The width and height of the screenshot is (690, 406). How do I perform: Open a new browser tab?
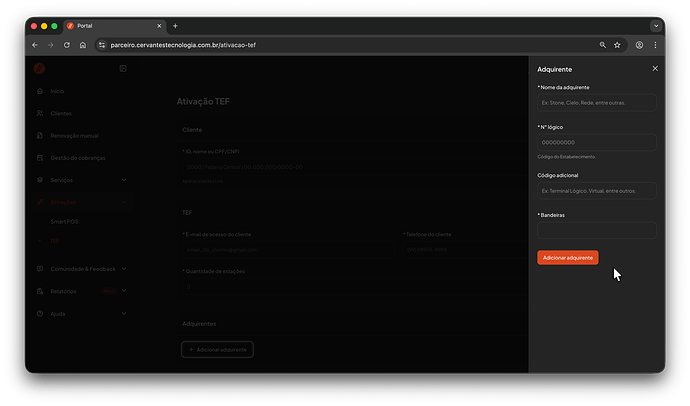coord(175,25)
